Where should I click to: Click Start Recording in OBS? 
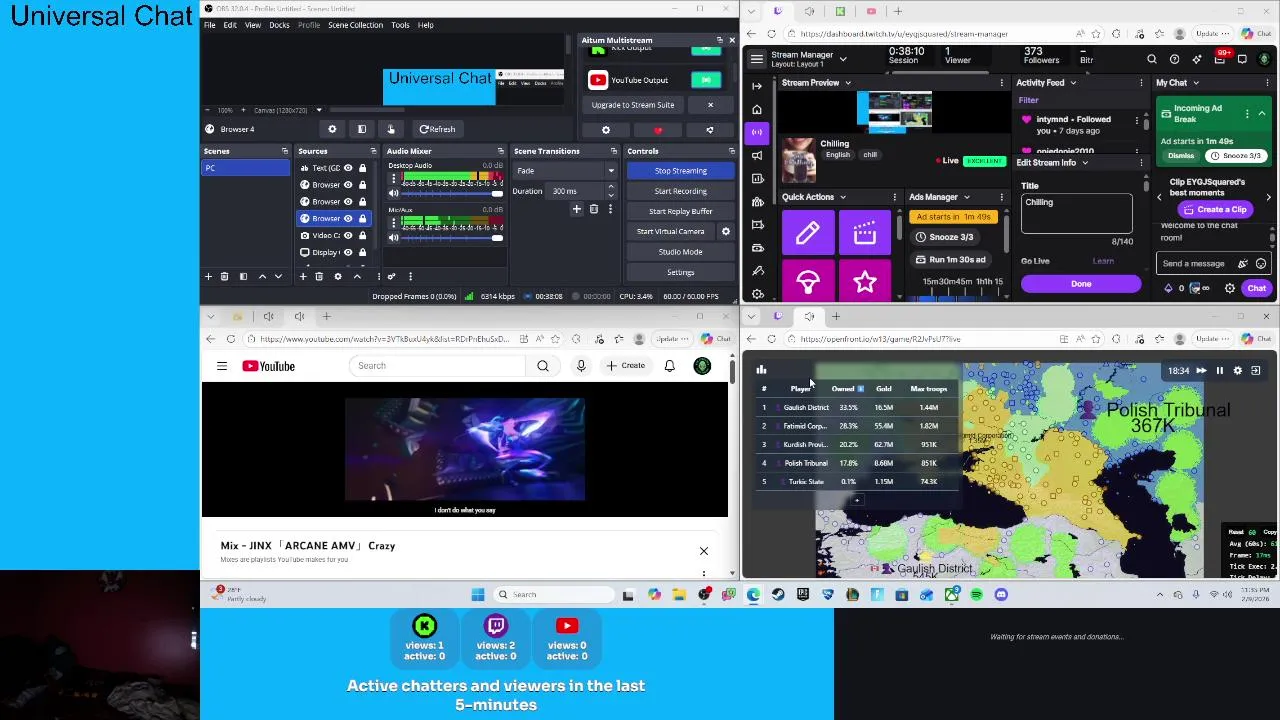681,191
